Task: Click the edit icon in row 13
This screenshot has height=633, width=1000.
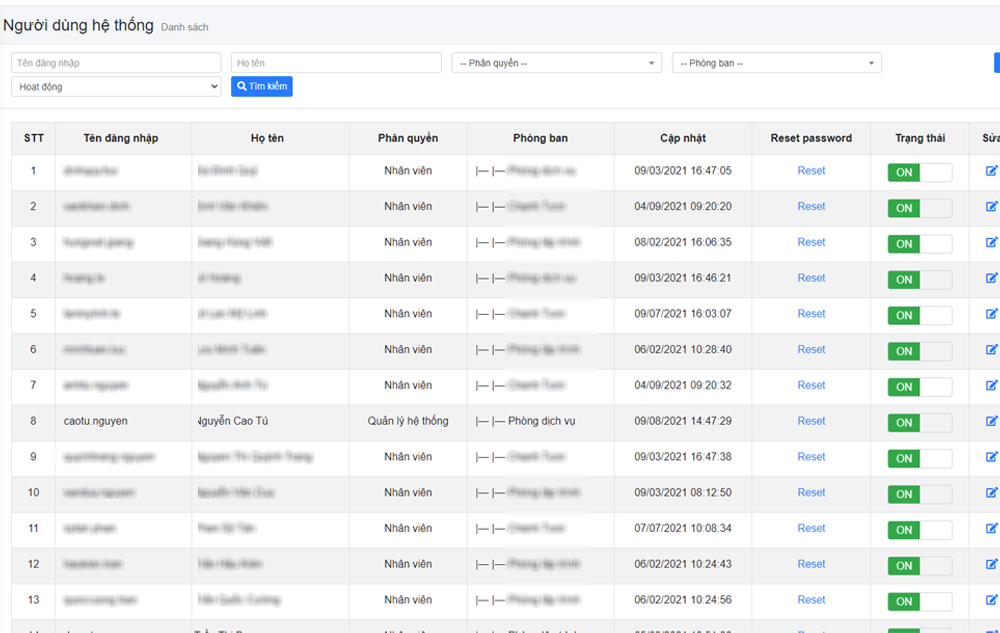Action: (x=991, y=599)
